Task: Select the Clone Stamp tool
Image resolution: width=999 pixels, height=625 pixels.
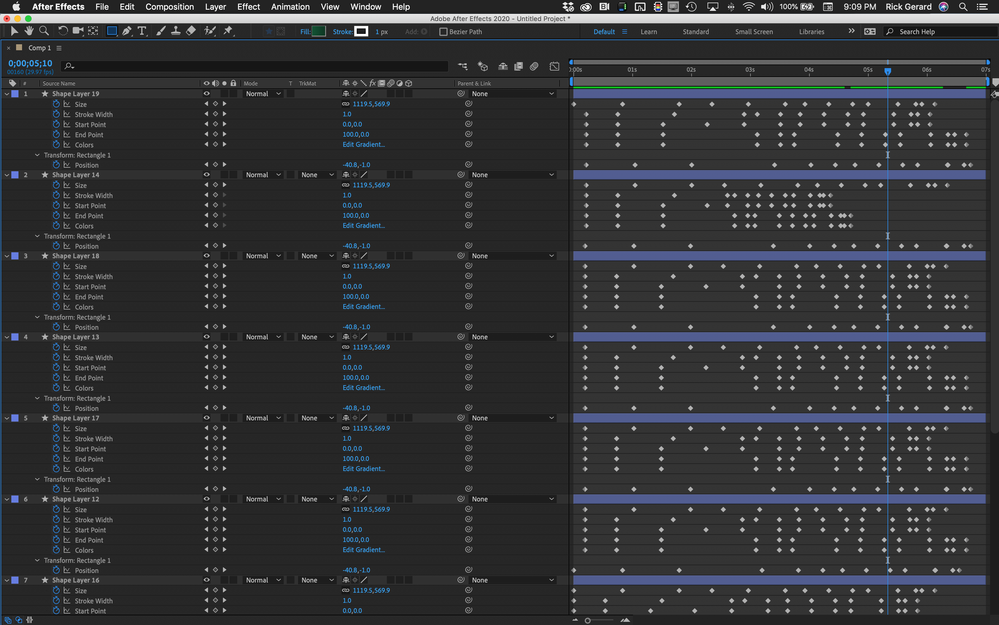Action: 176,31
